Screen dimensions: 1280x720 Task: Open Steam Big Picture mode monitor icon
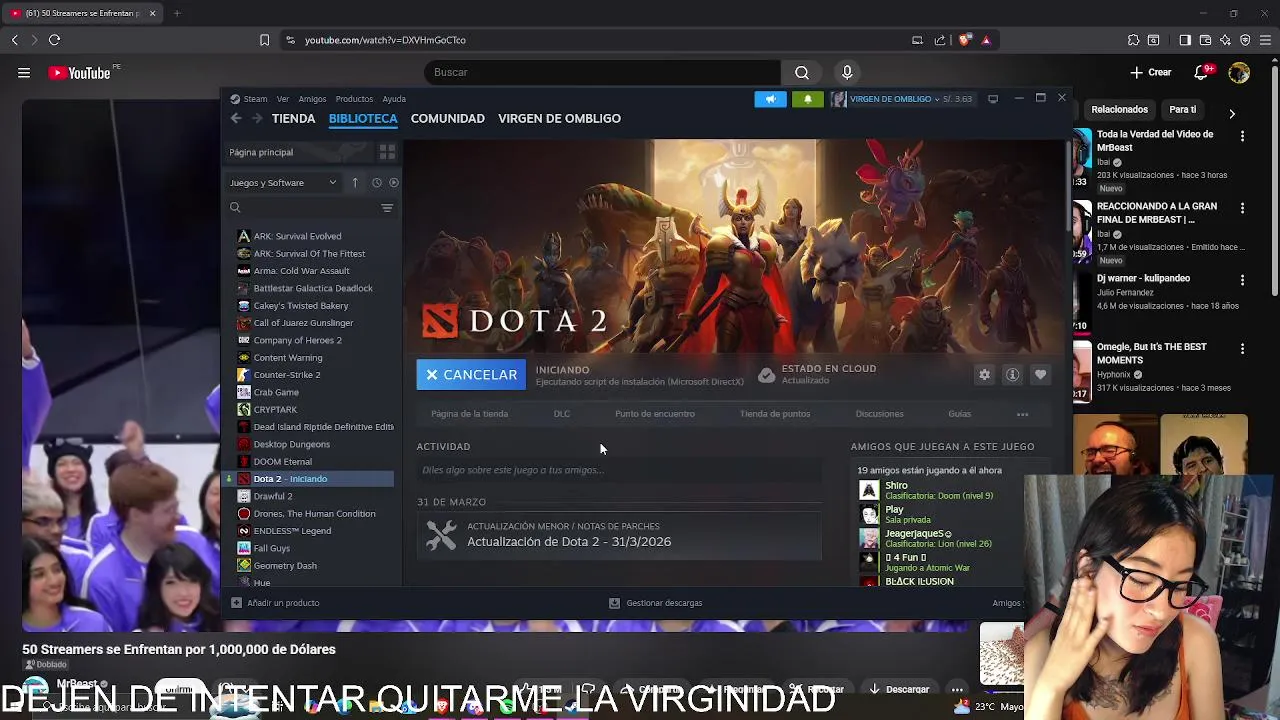coord(993,99)
